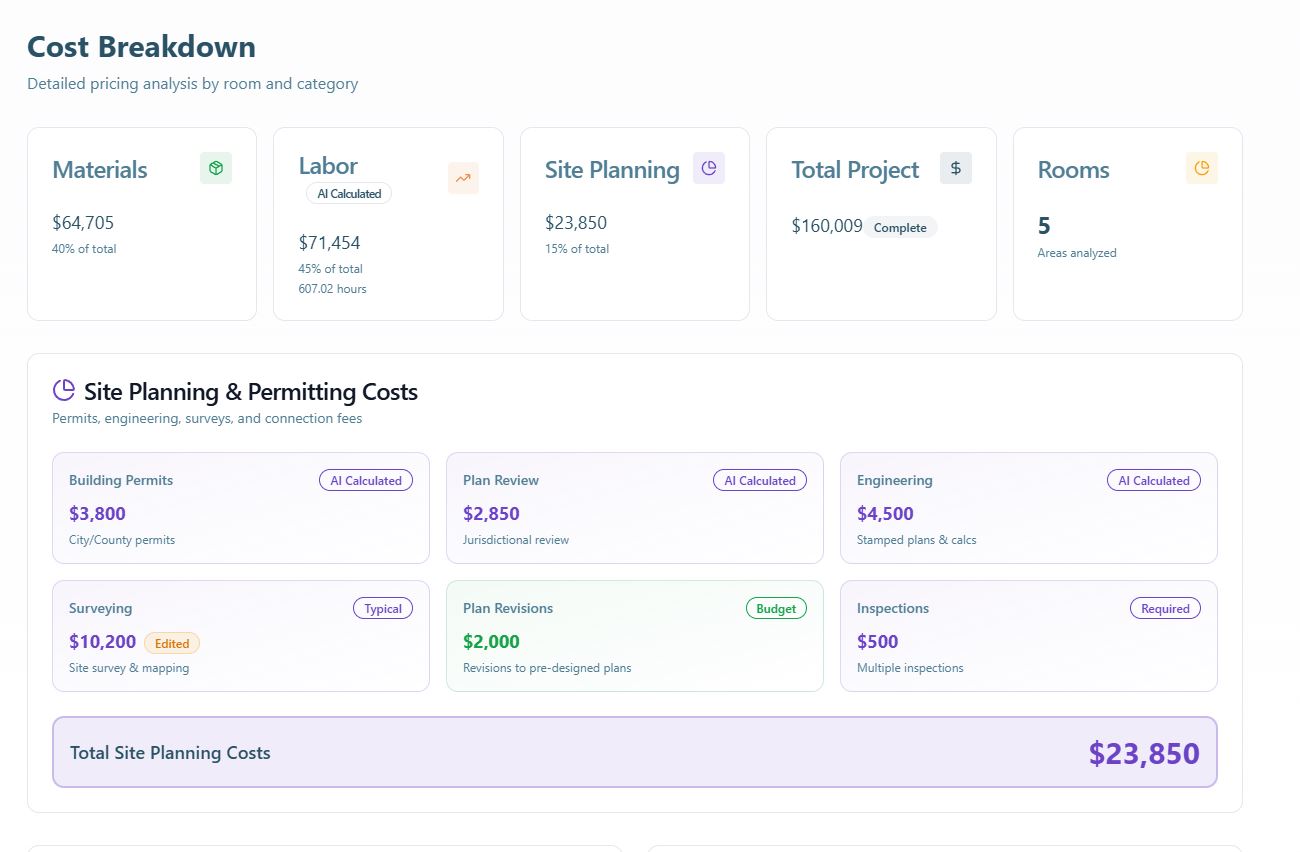The height and width of the screenshot is (852, 1300).
Task: Click the Building Permits amount $3,800
Action: pyautogui.click(x=97, y=514)
